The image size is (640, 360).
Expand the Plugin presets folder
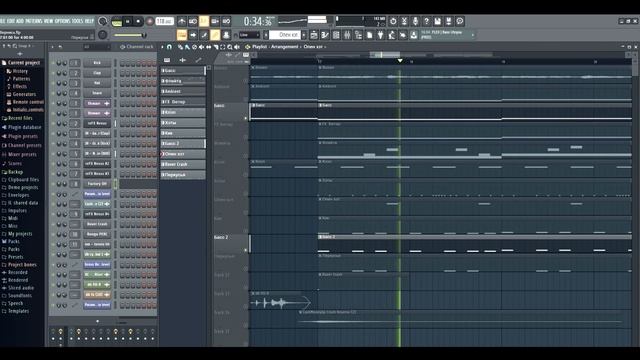20,136
